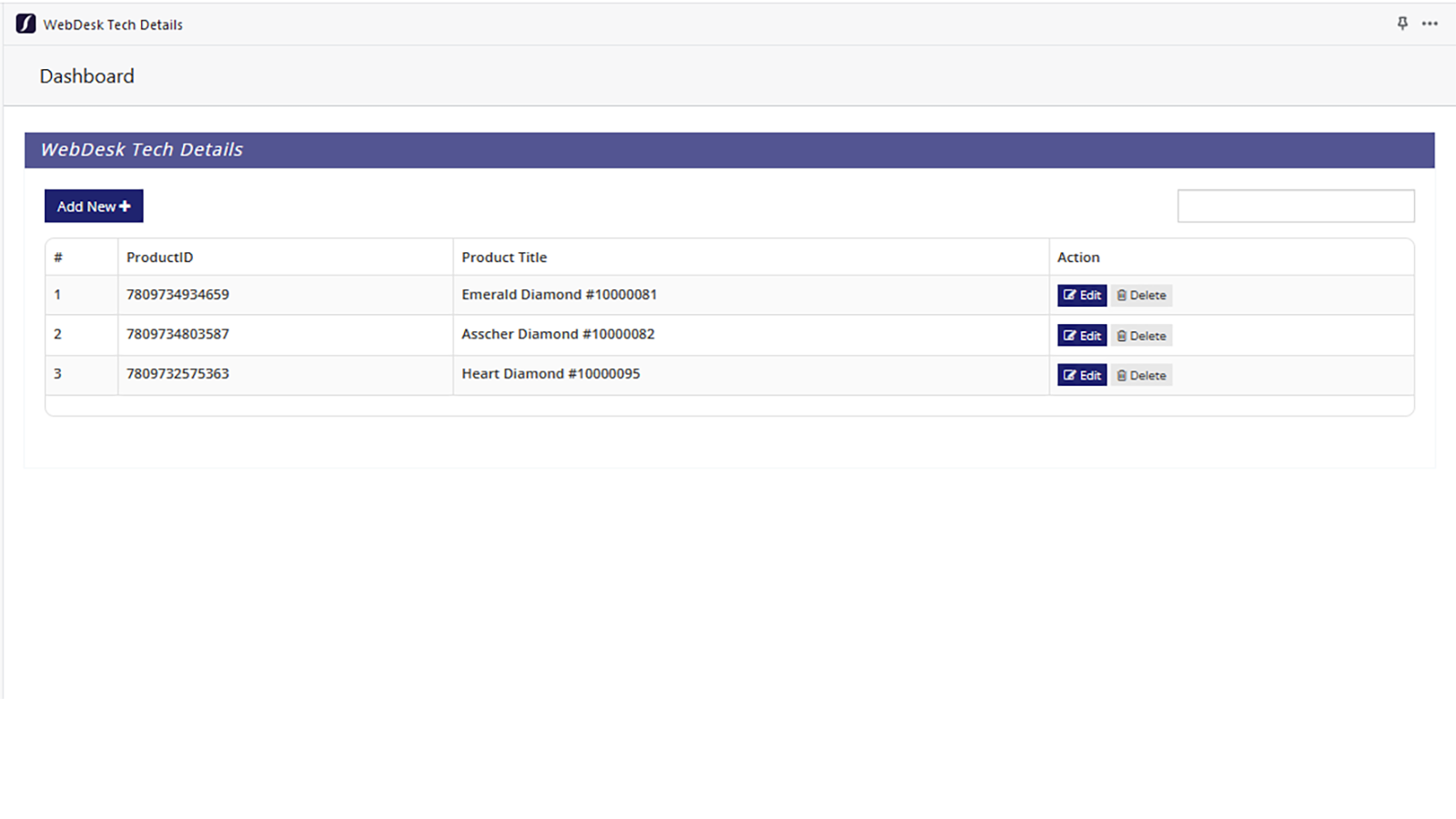The image size is (1456, 819).
Task: Edit the Asscher Diamond #10000082 row
Action: [1082, 336]
